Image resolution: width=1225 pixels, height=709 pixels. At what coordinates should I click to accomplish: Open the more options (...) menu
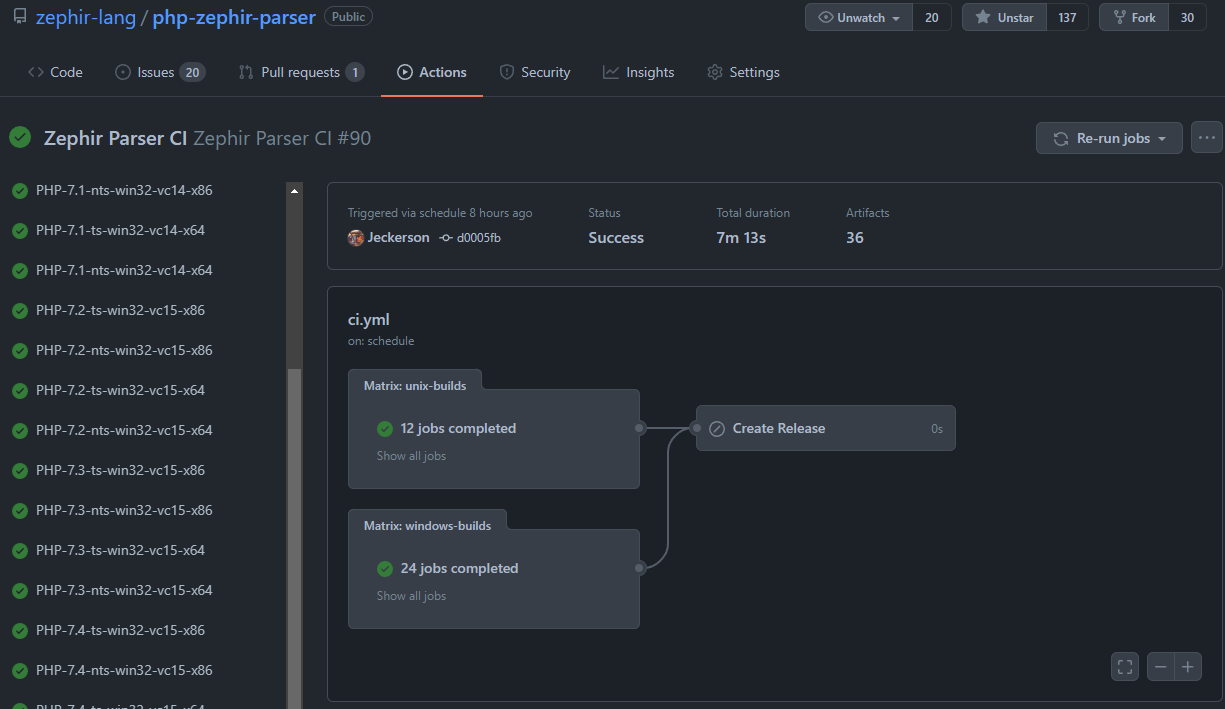(1205, 137)
